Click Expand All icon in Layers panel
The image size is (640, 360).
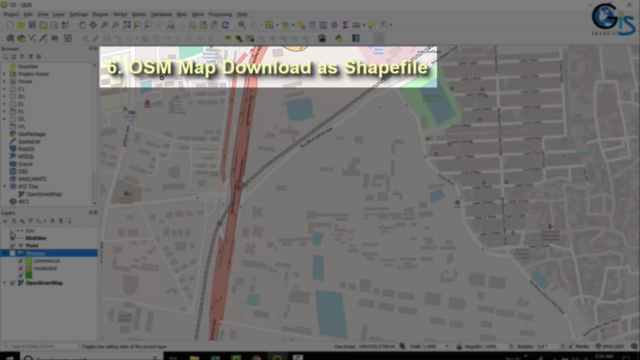[53, 221]
